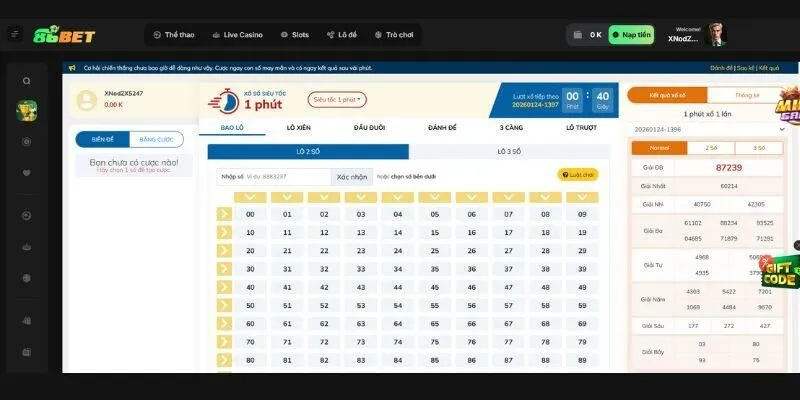Expand the draw 20260124-1396 results selector
This screenshot has height=400, width=800.
tap(782, 129)
